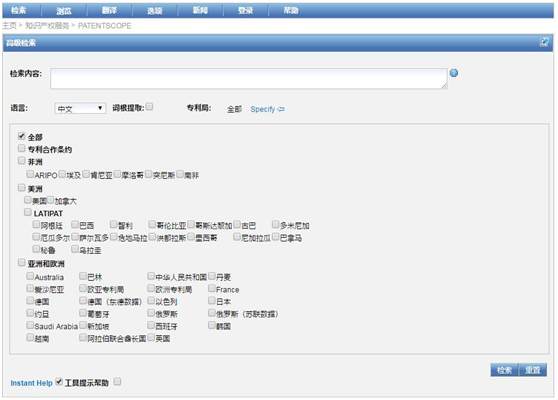The image size is (558, 400).
Task: Check the 美洲 region checkbox
Action: (22, 188)
